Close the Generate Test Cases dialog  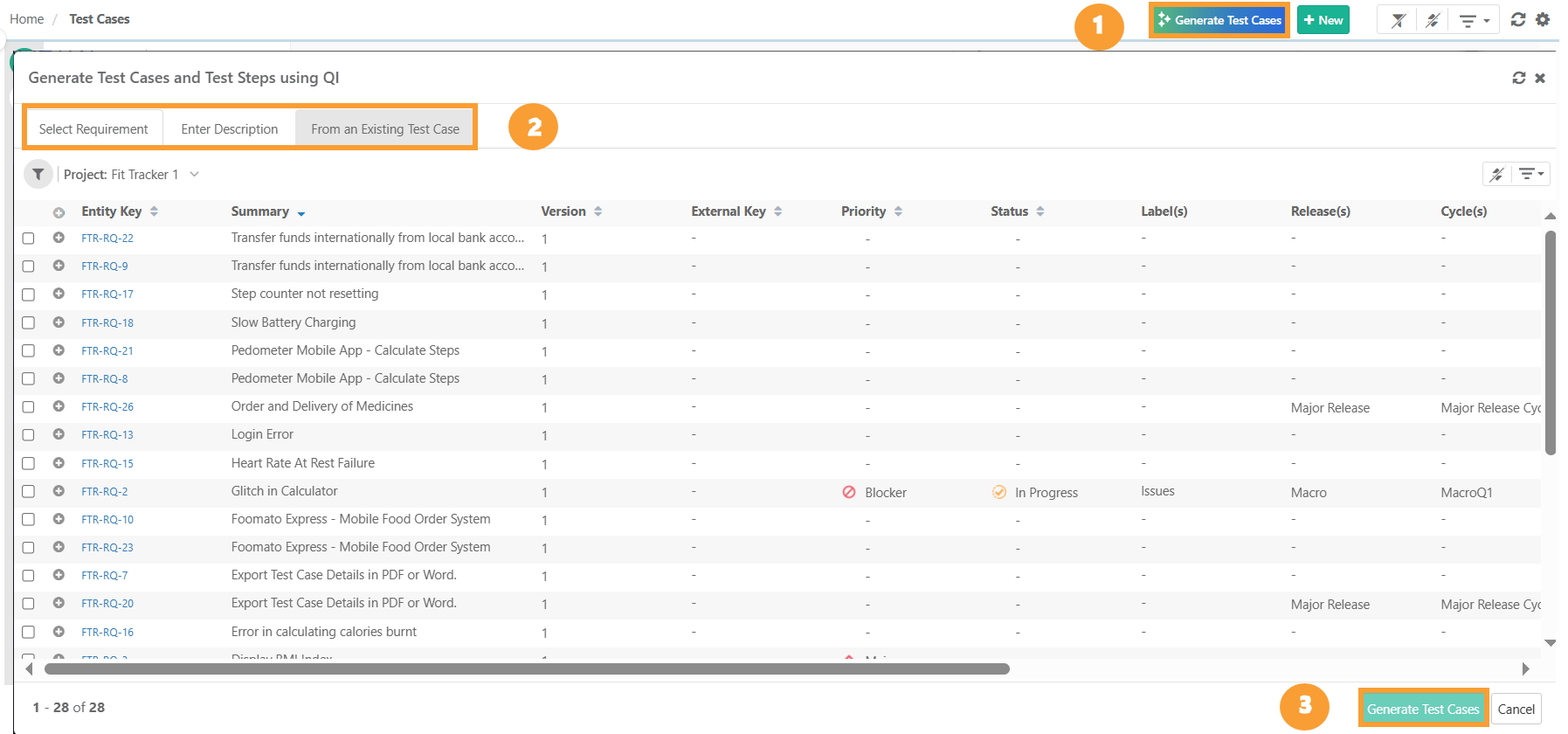coord(1540,78)
